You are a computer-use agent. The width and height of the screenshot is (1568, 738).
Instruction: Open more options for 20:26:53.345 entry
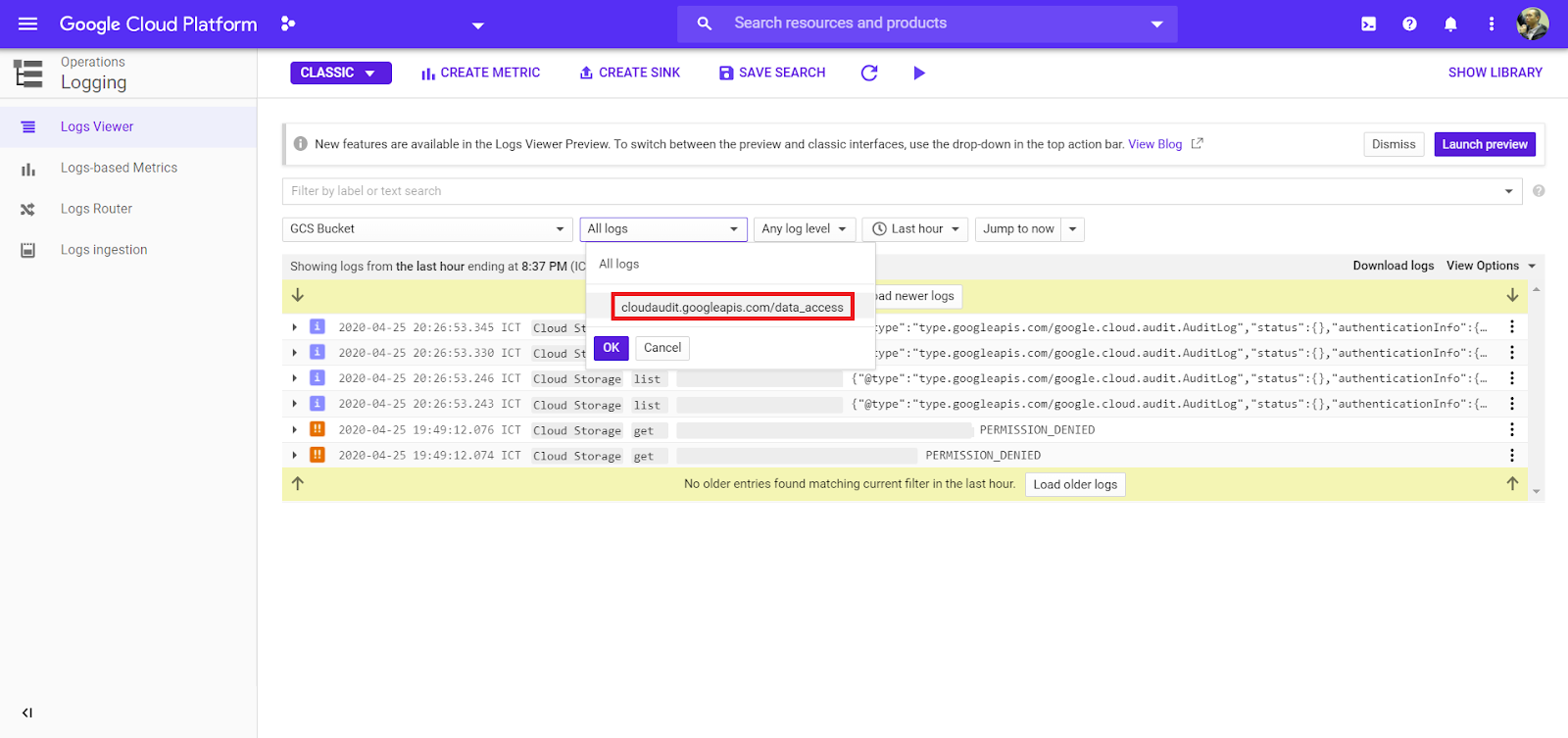(x=1512, y=327)
